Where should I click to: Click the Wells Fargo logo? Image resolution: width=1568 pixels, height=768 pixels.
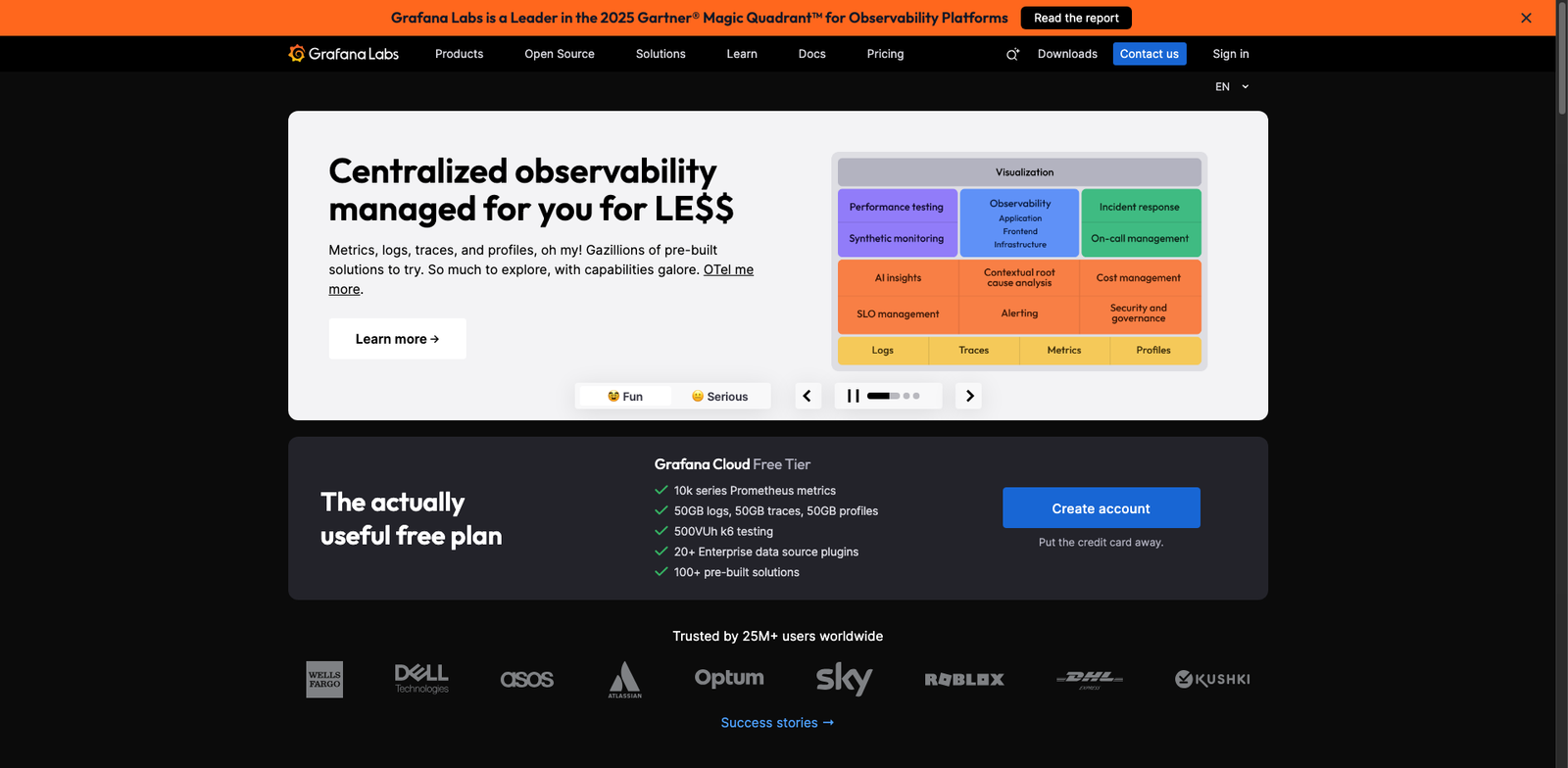324,679
